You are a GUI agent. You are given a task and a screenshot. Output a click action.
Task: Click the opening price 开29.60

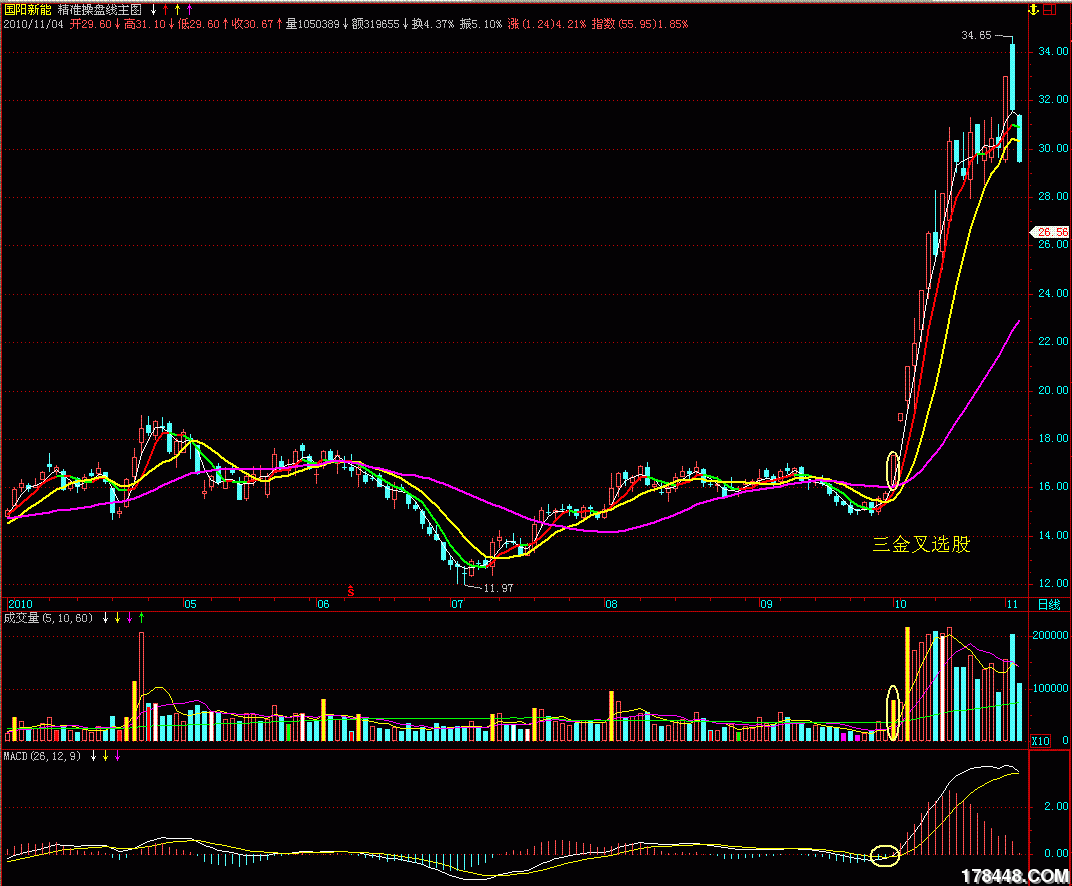tap(91, 25)
